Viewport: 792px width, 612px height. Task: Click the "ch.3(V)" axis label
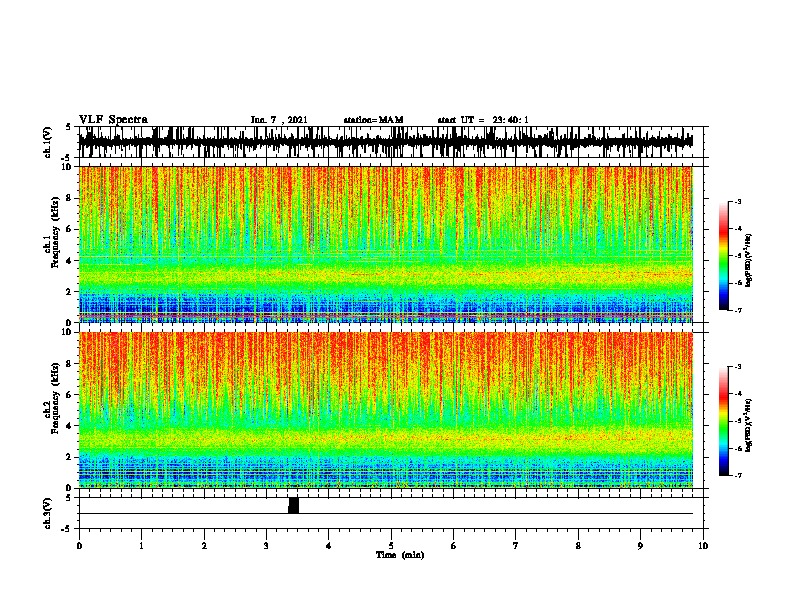(x=48, y=513)
